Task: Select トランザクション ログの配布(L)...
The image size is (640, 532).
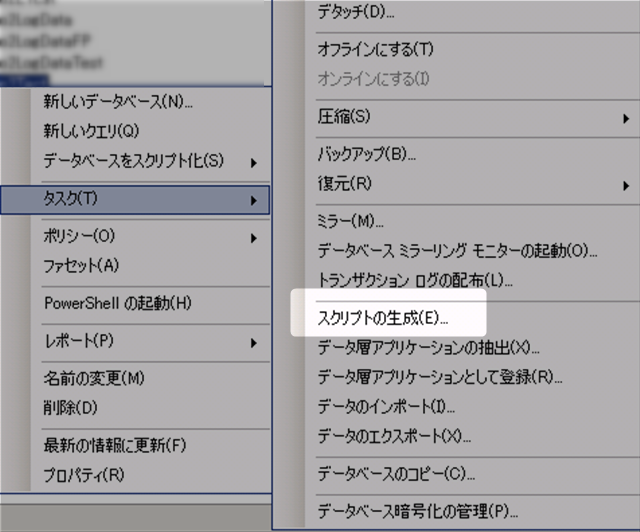Action: pyautogui.click(x=415, y=280)
